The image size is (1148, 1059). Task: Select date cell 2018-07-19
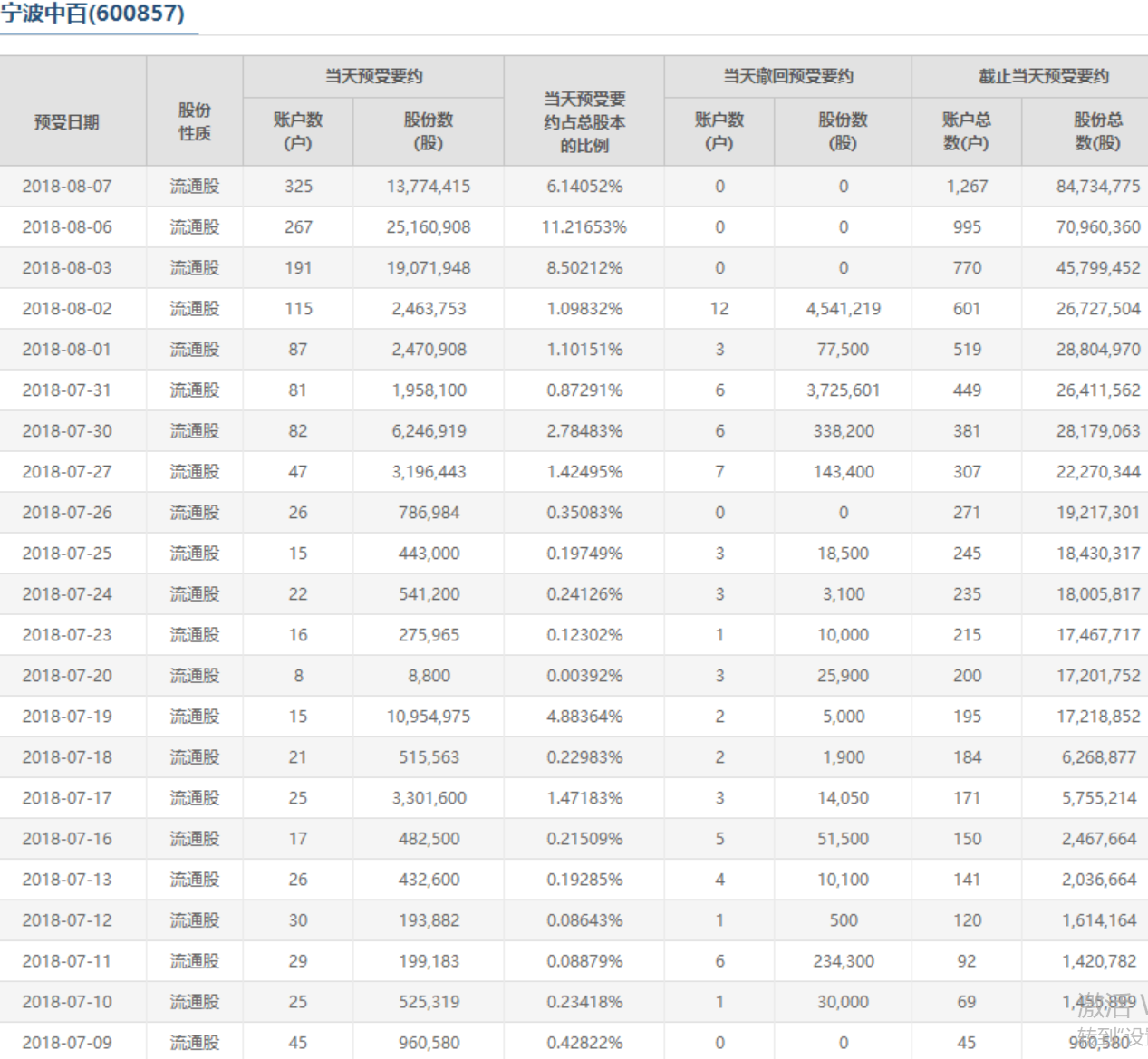click(x=67, y=717)
